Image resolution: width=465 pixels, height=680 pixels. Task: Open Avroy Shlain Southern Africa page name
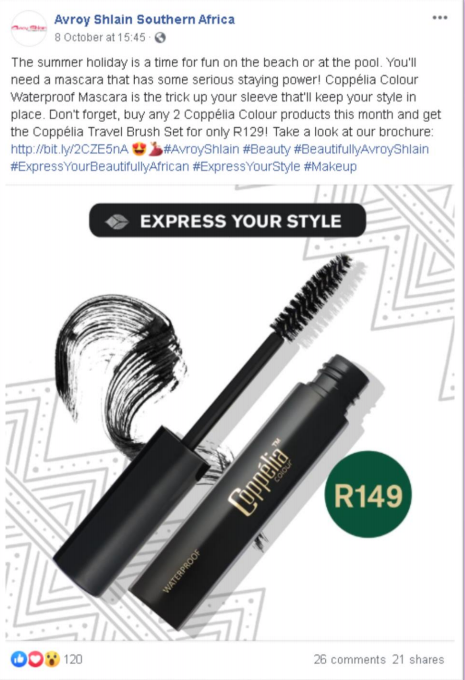tap(144, 20)
